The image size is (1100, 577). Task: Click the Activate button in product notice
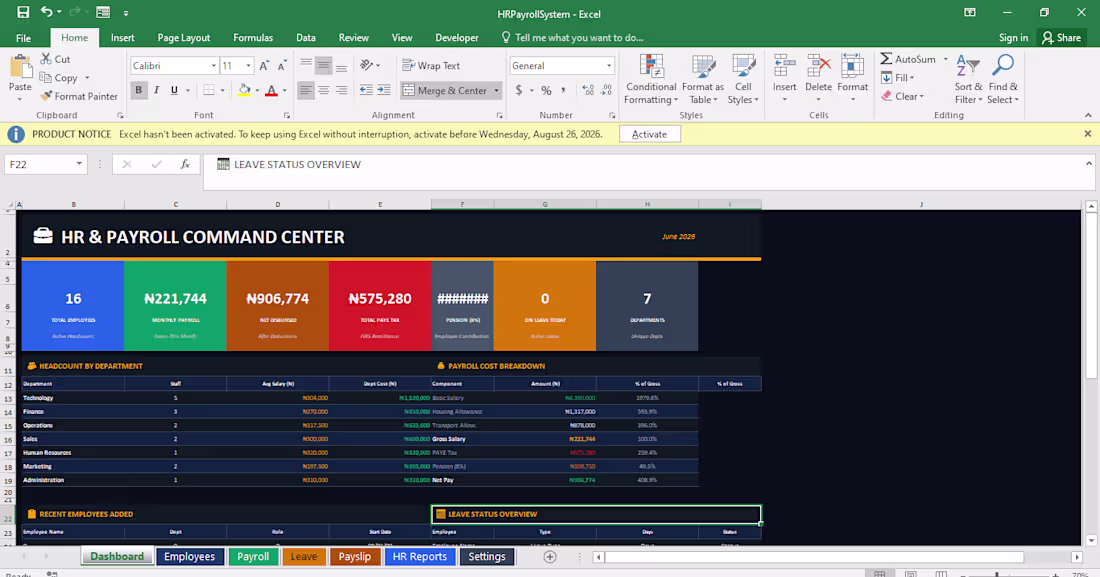pos(650,134)
